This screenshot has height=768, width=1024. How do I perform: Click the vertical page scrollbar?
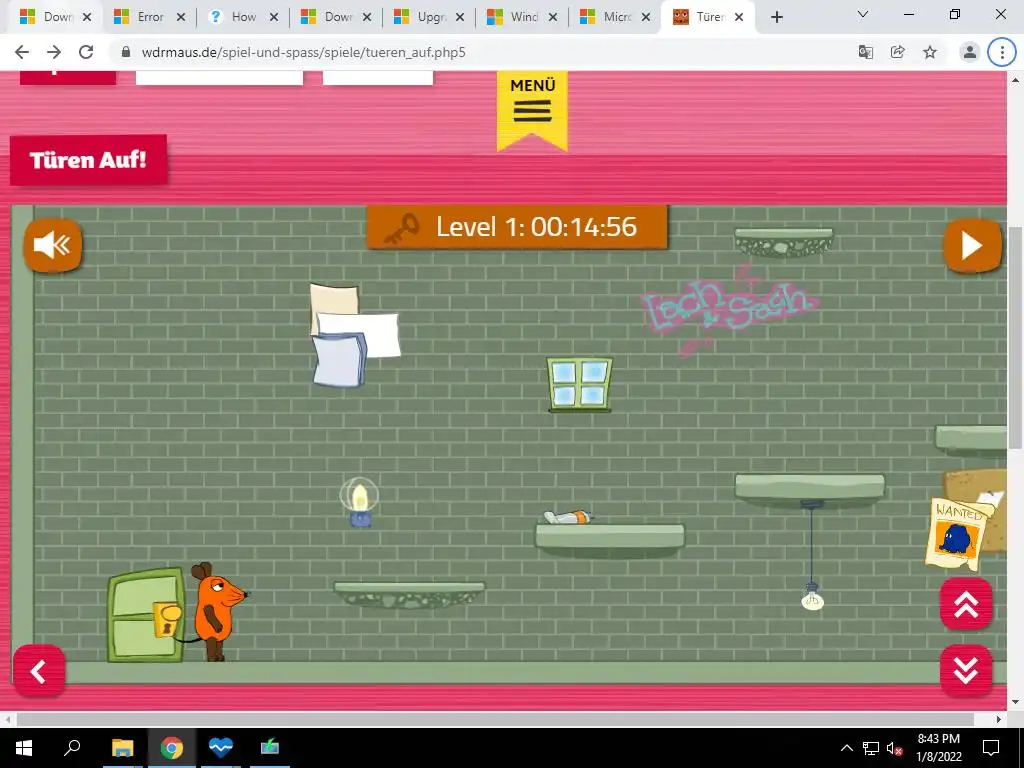1015,338
